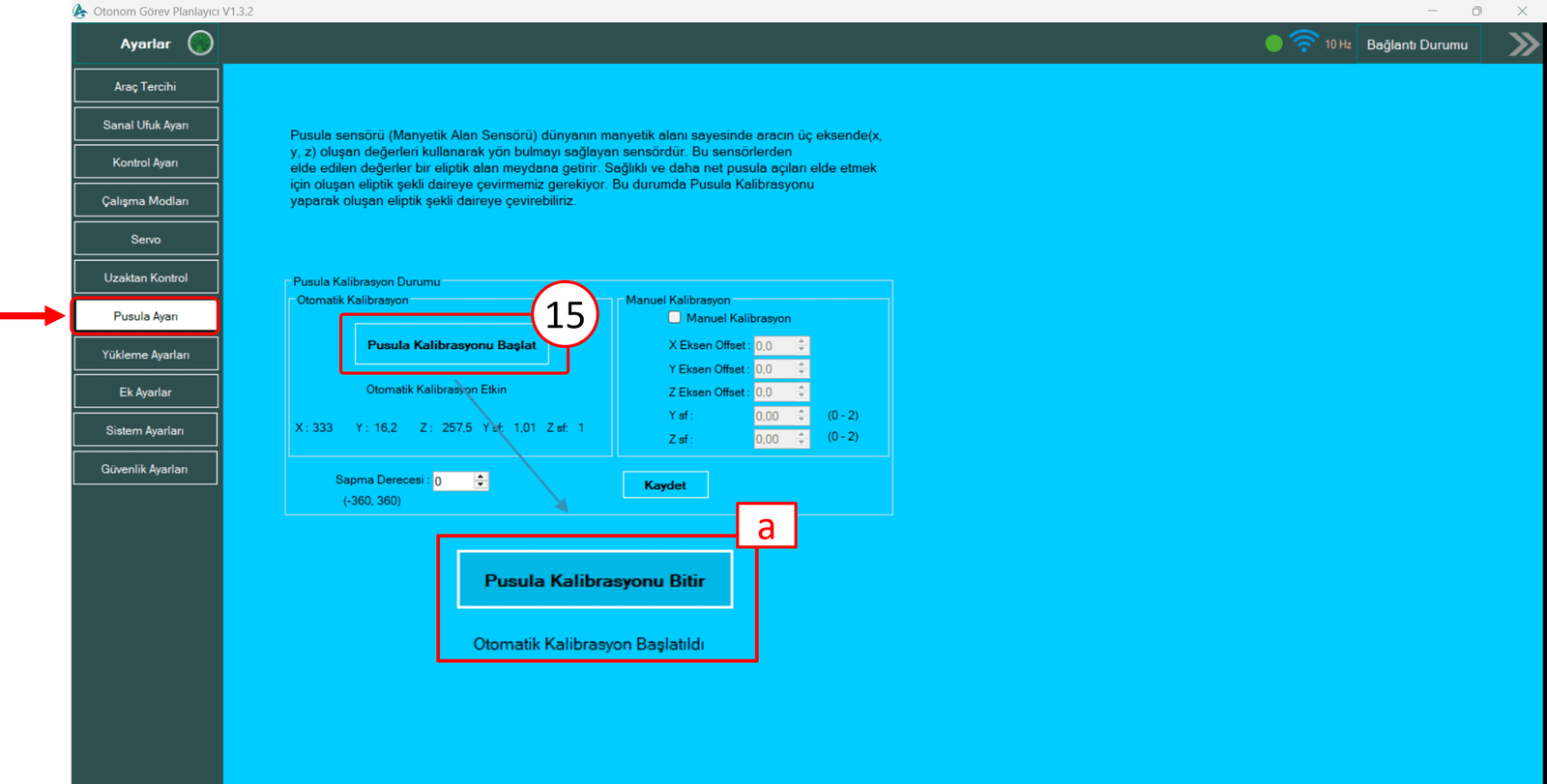Viewport: 1547px width, 784px height.
Task: Go to Uzaktan Kontrol settings
Action: pos(146,277)
